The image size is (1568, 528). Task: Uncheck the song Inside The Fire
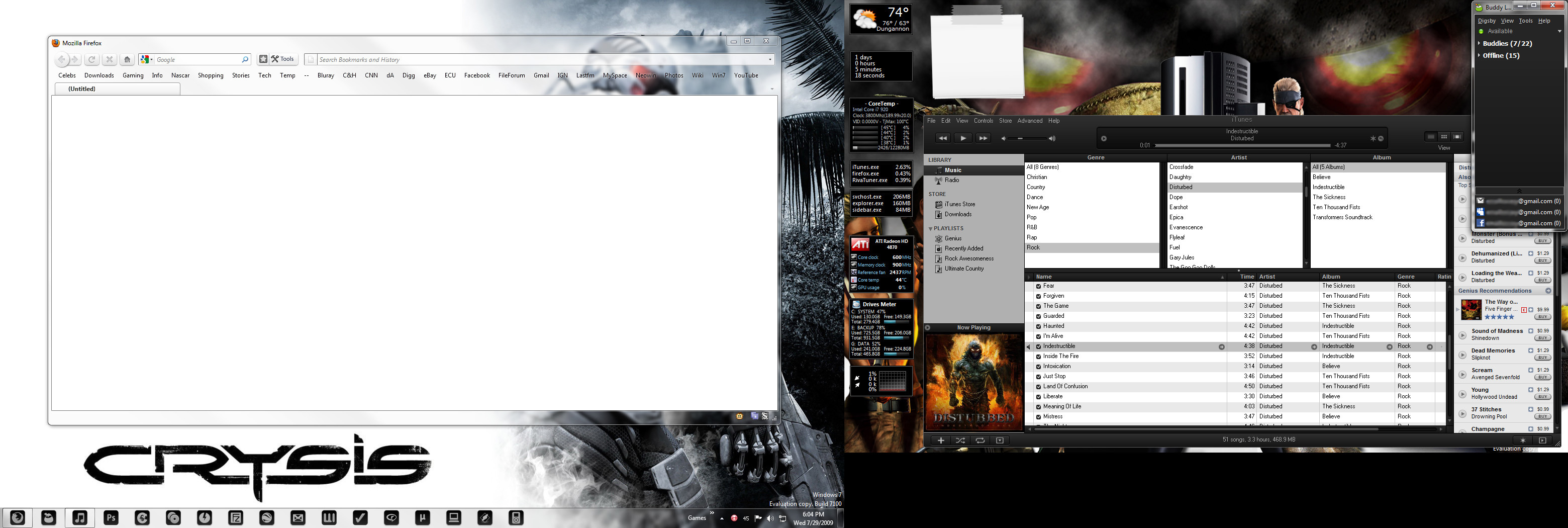pos(1038,356)
